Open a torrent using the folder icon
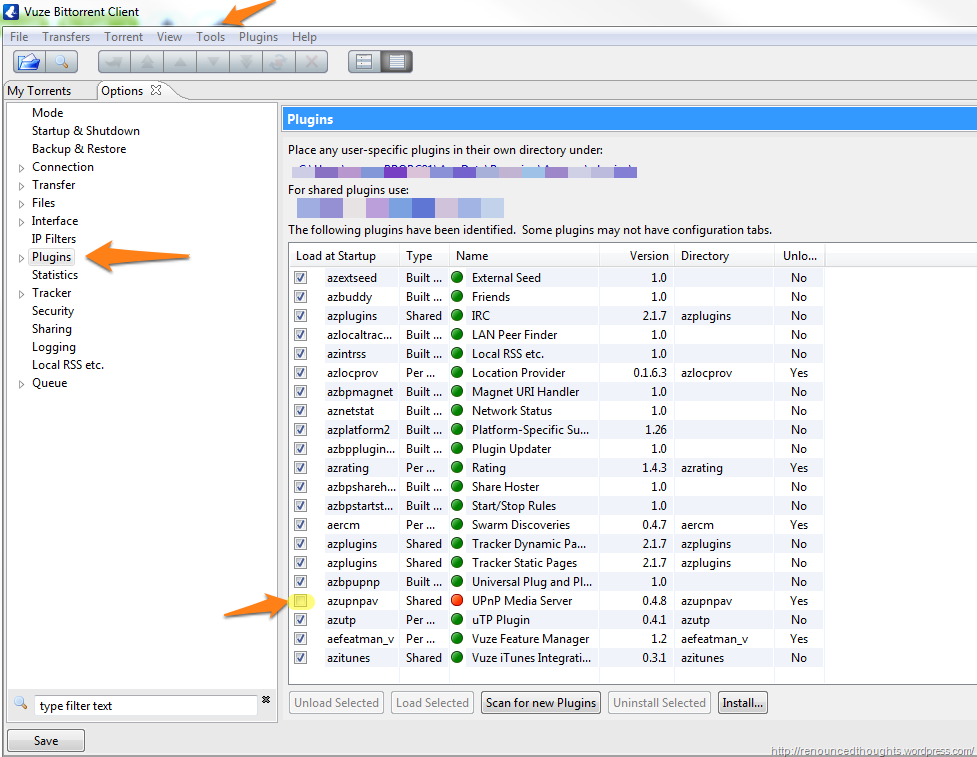Screen dimensions: 977x757 tap(28, 62)
